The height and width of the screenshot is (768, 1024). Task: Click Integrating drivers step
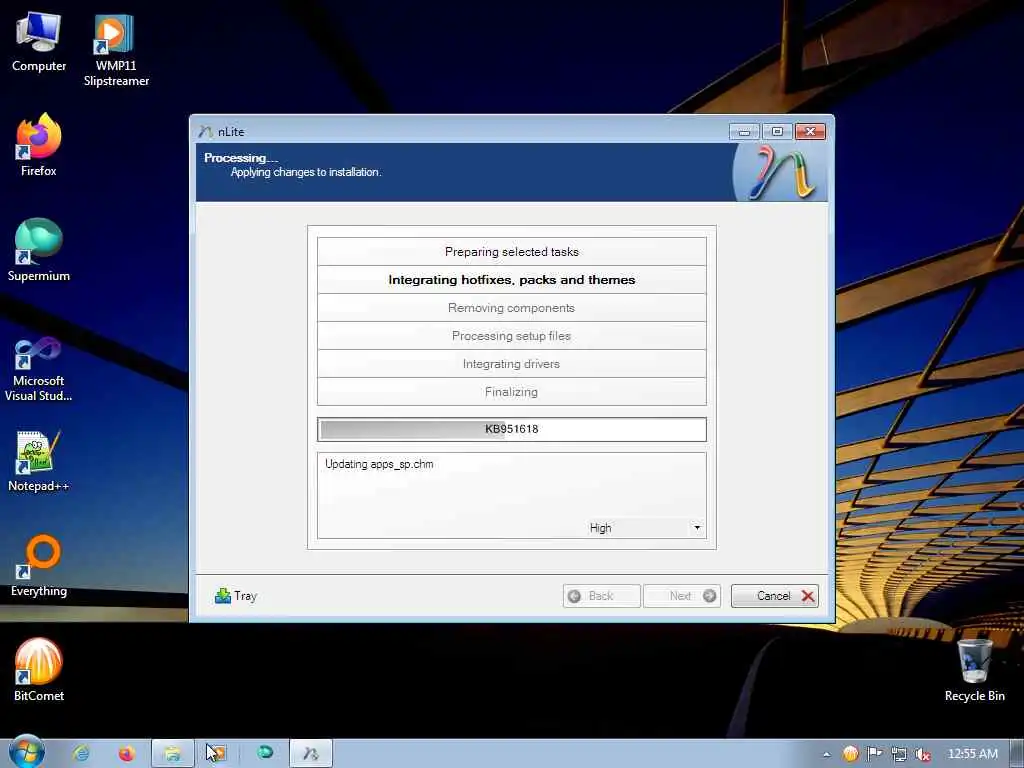click(511, 364)
